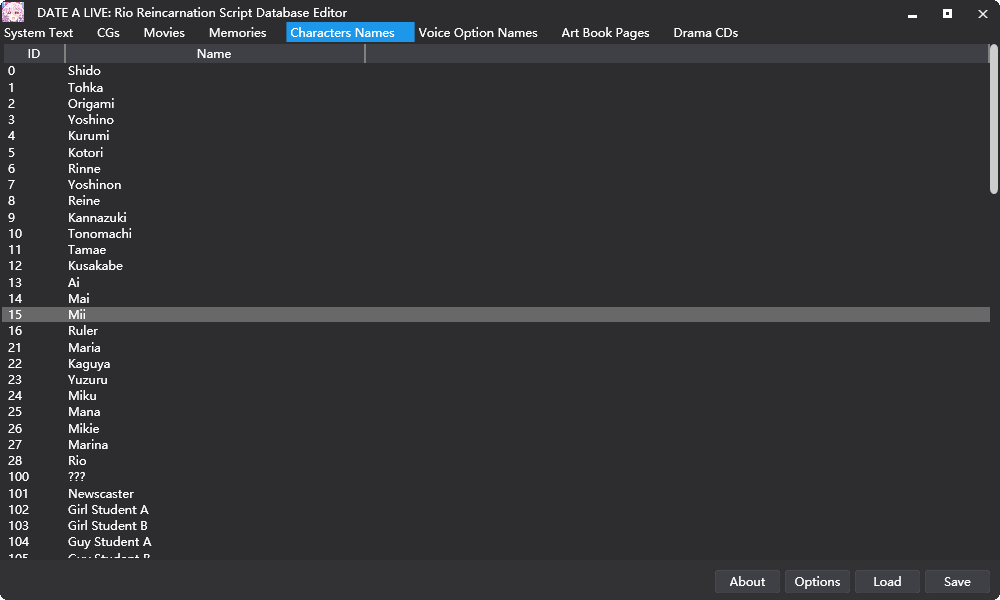Viewport: 1000px width, 600px height.
Task: Select the Girl Student A row
Action: pos(107,510)
